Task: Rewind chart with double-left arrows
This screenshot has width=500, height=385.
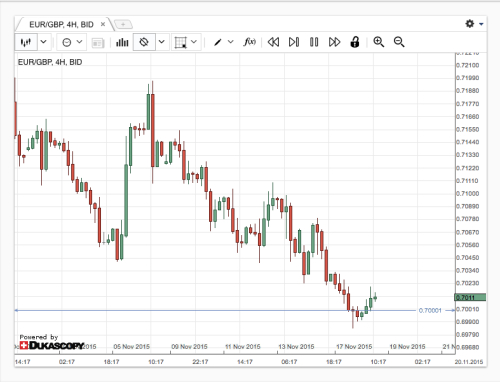Action: click(273, 42)
